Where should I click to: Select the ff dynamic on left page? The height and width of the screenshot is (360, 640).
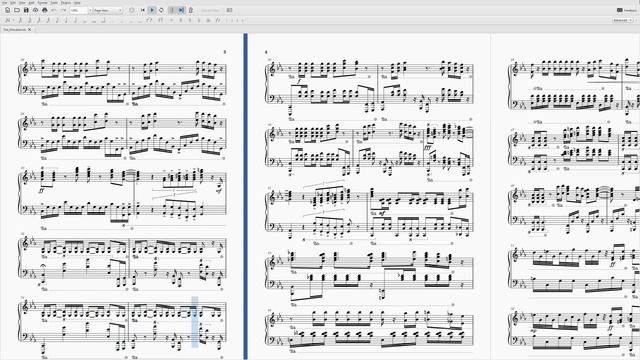41,190
